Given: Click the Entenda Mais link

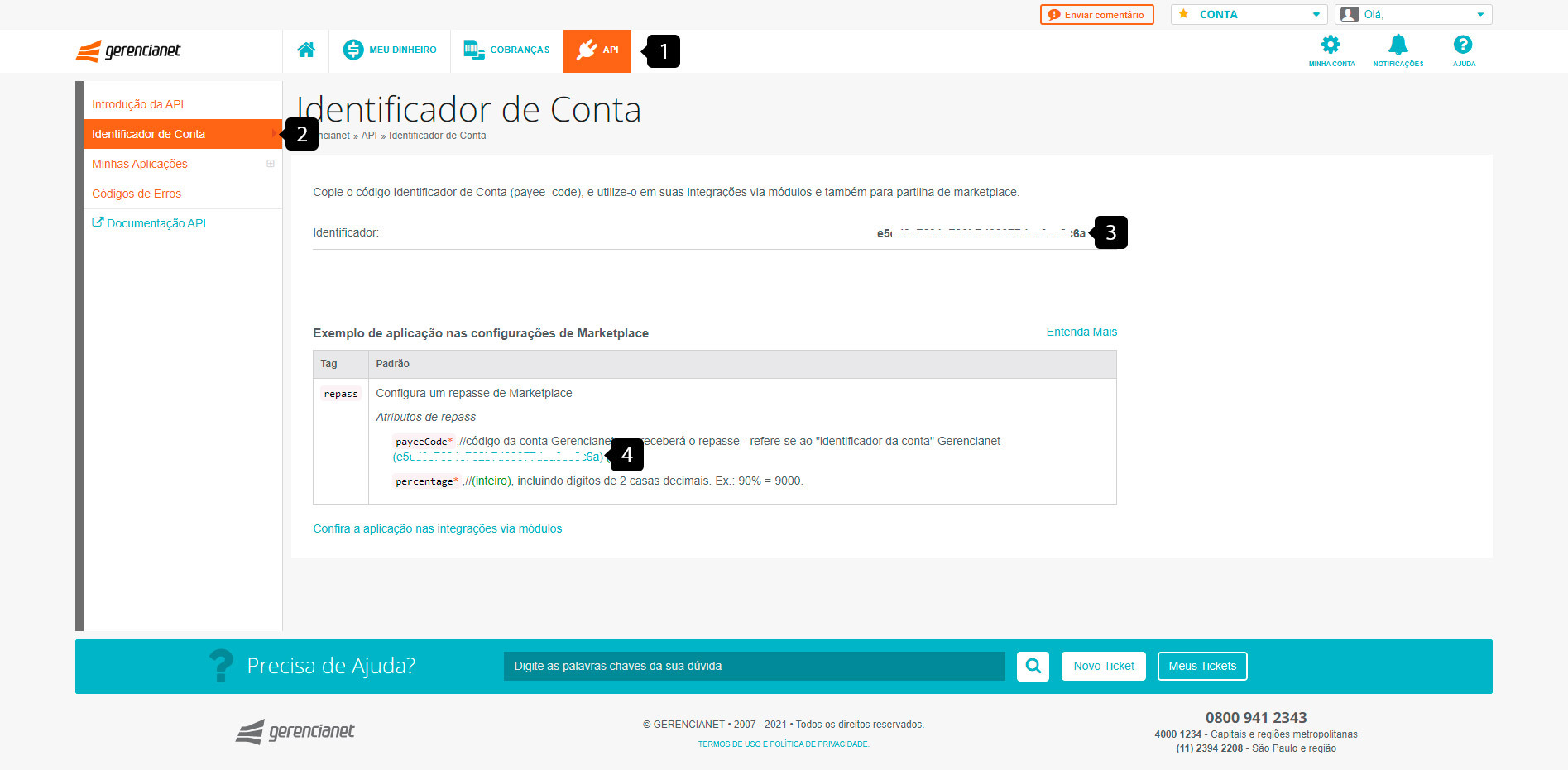Looking at the screenshot, I should [x=1081, y=332].
